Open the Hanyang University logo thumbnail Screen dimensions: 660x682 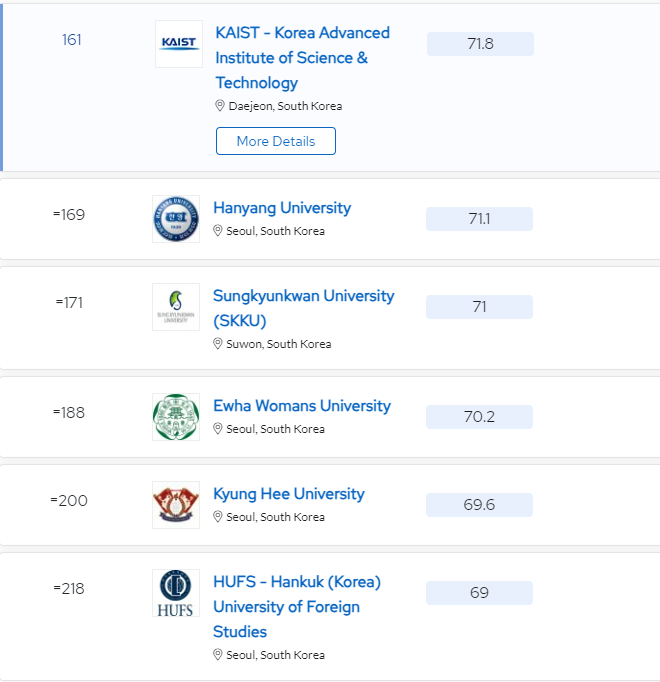click(x=176, y=219)
